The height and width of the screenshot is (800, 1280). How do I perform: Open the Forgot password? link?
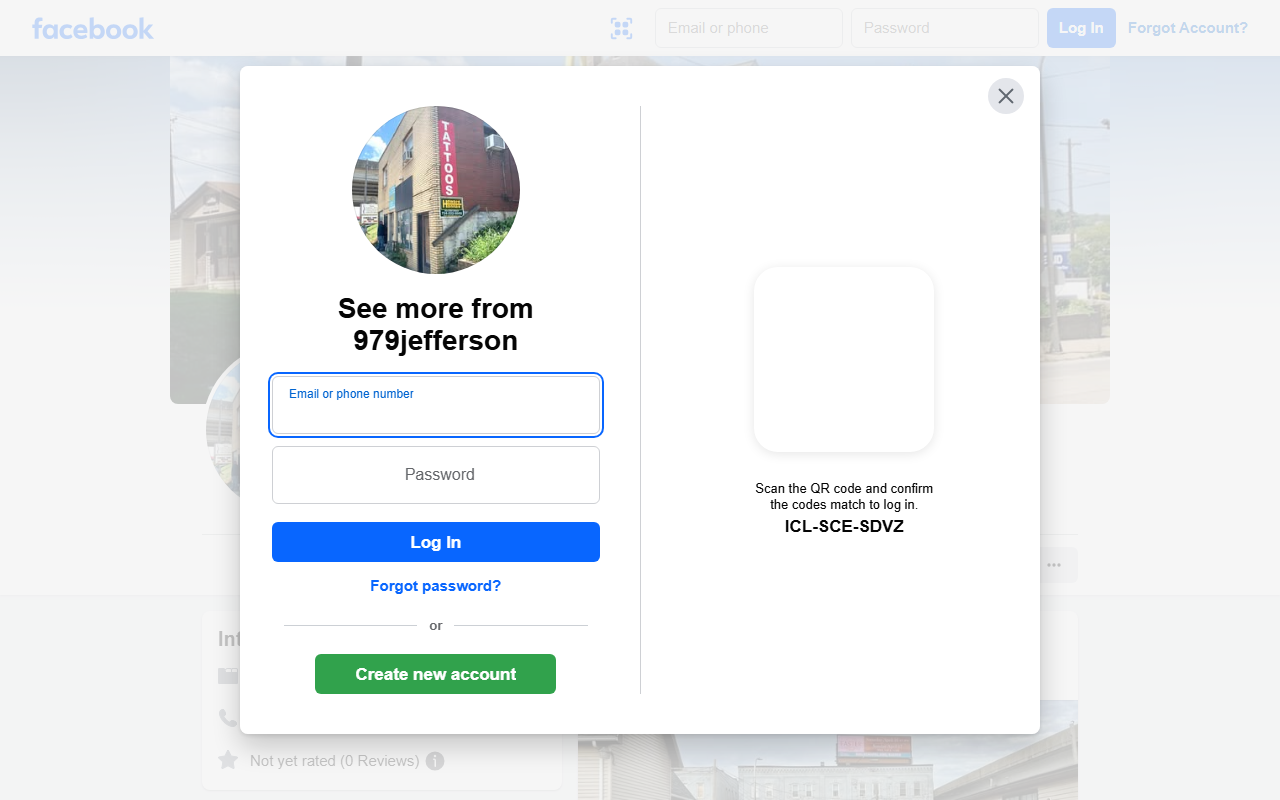pos(436,586)
